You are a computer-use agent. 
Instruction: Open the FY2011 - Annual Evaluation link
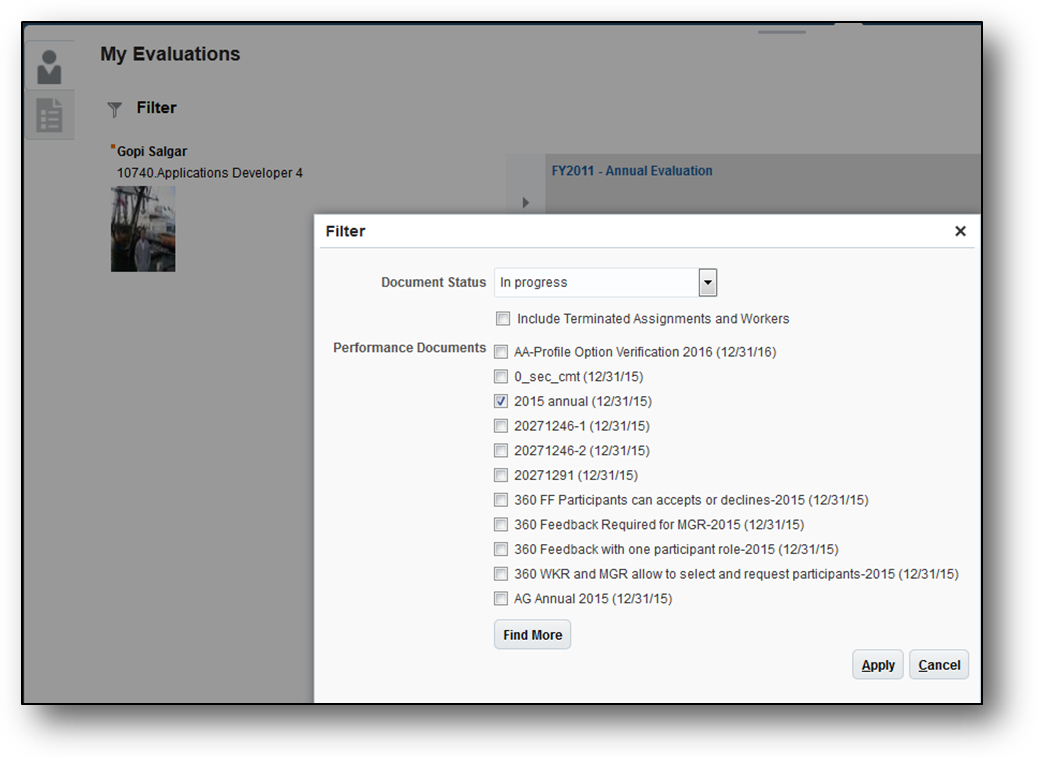(x=632, y=171)
